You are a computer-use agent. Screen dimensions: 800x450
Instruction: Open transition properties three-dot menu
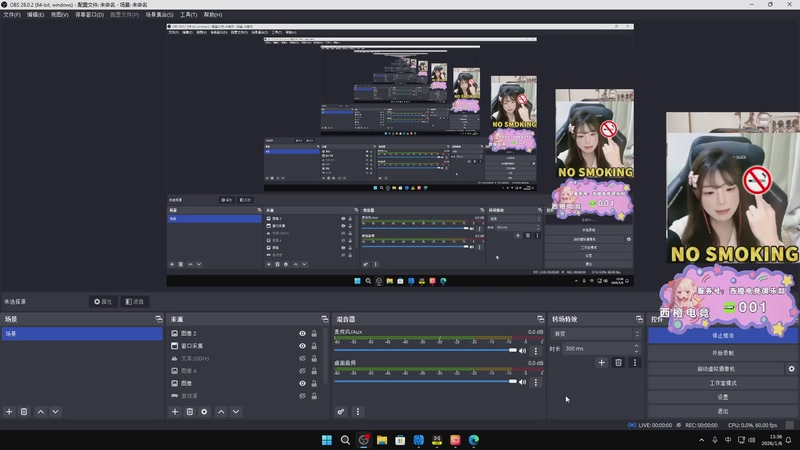[x=635, y=363]
